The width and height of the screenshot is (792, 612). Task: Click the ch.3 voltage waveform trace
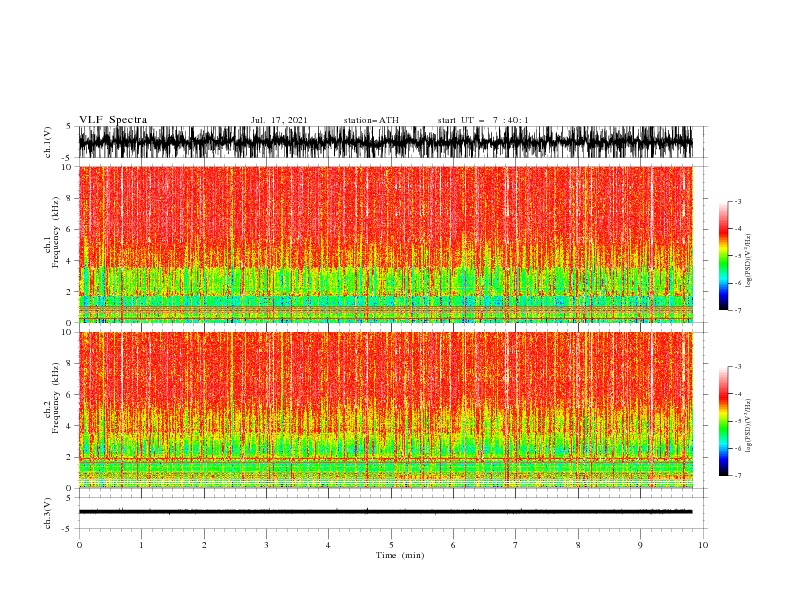386,512
